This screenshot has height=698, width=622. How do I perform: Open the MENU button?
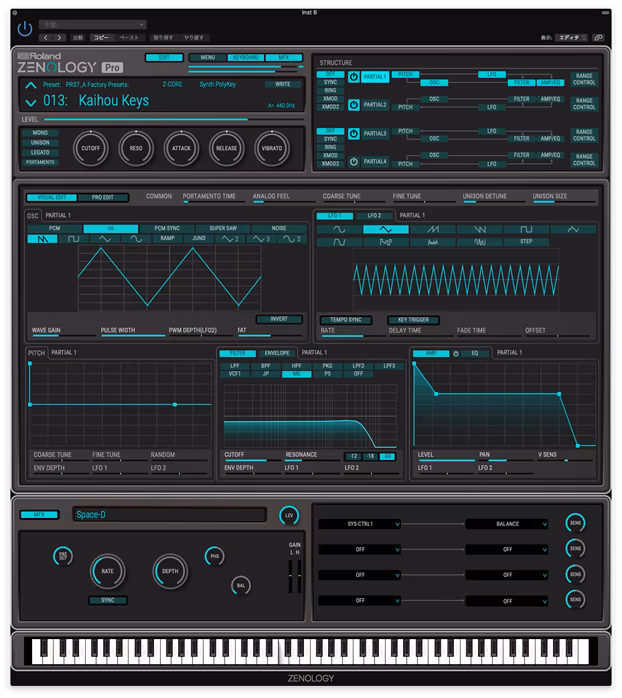coord(207,57)
